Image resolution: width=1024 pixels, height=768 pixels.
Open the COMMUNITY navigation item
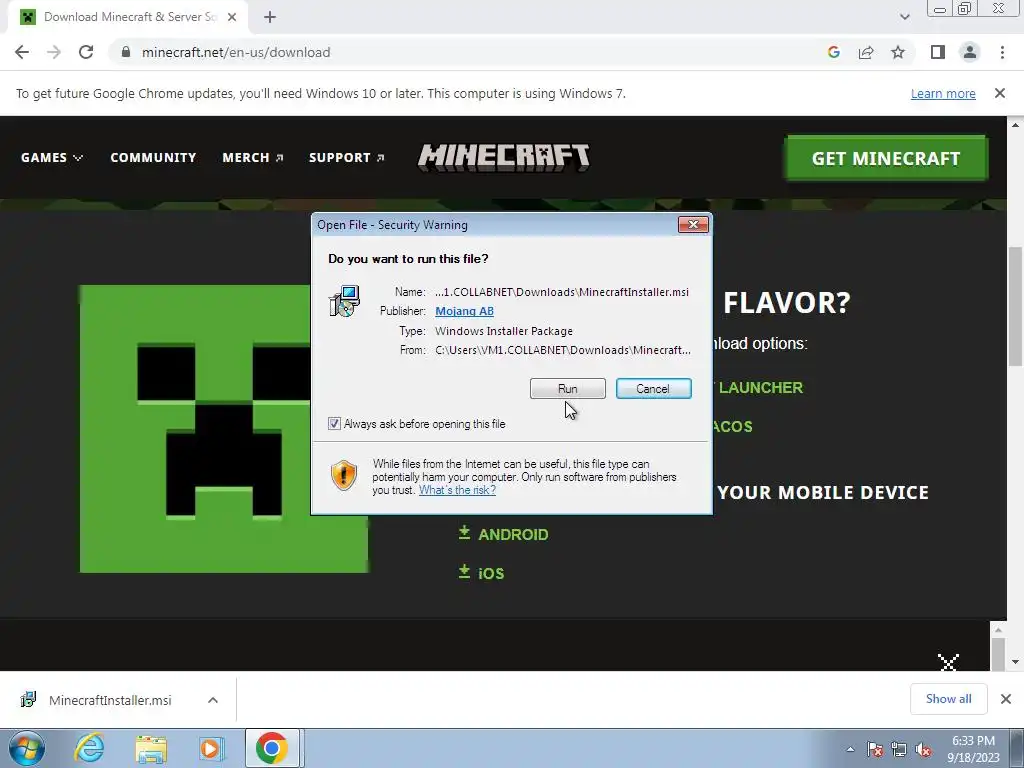click(x=153, y=157)
